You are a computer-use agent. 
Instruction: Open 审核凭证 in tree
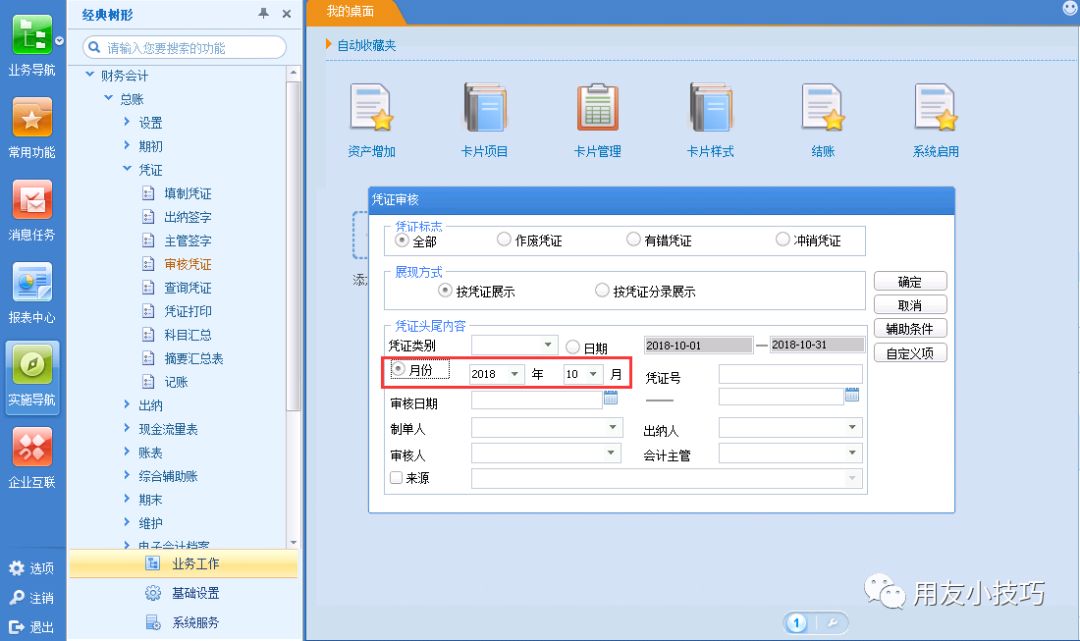(187, 264)
